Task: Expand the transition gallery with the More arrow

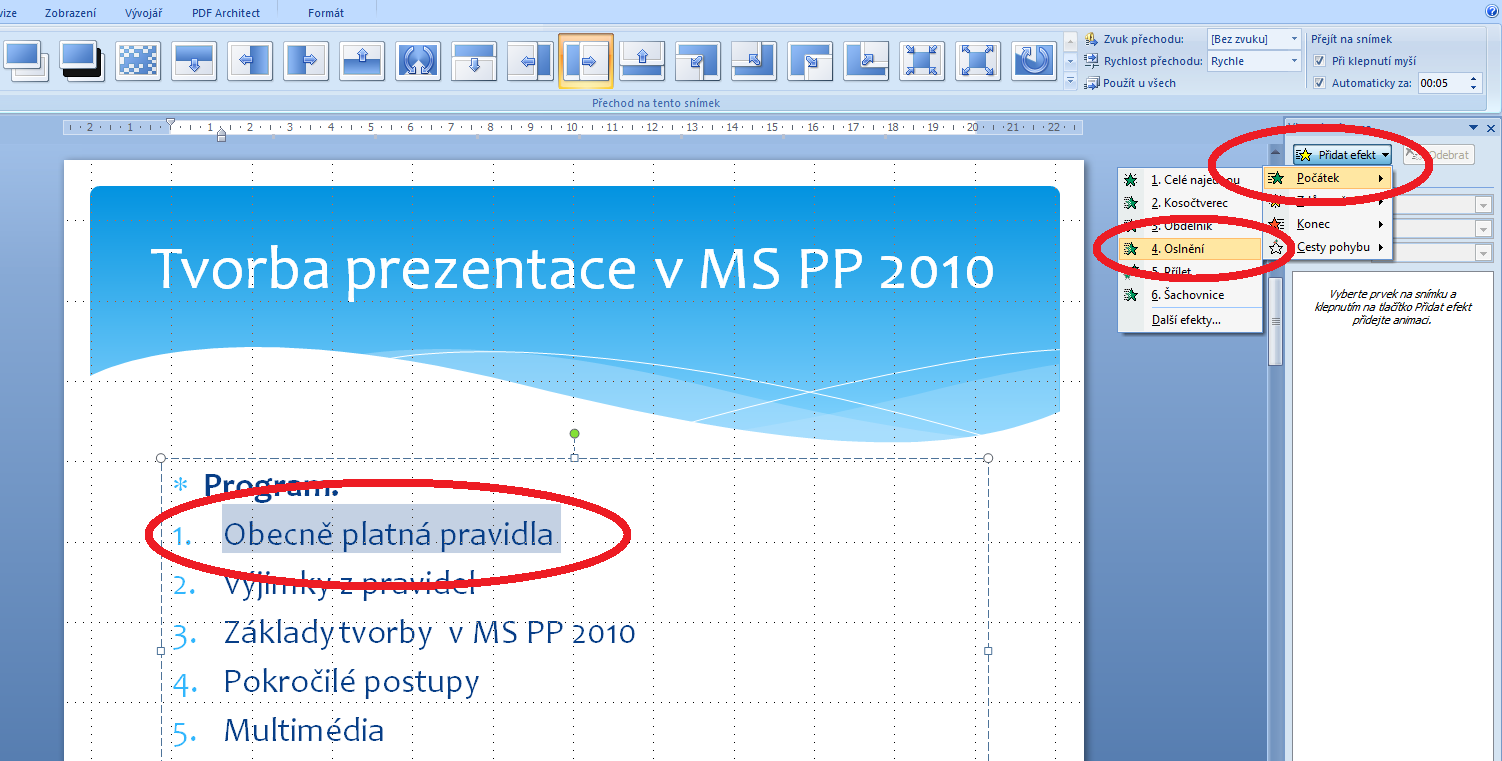Action: click(1071, 80)
